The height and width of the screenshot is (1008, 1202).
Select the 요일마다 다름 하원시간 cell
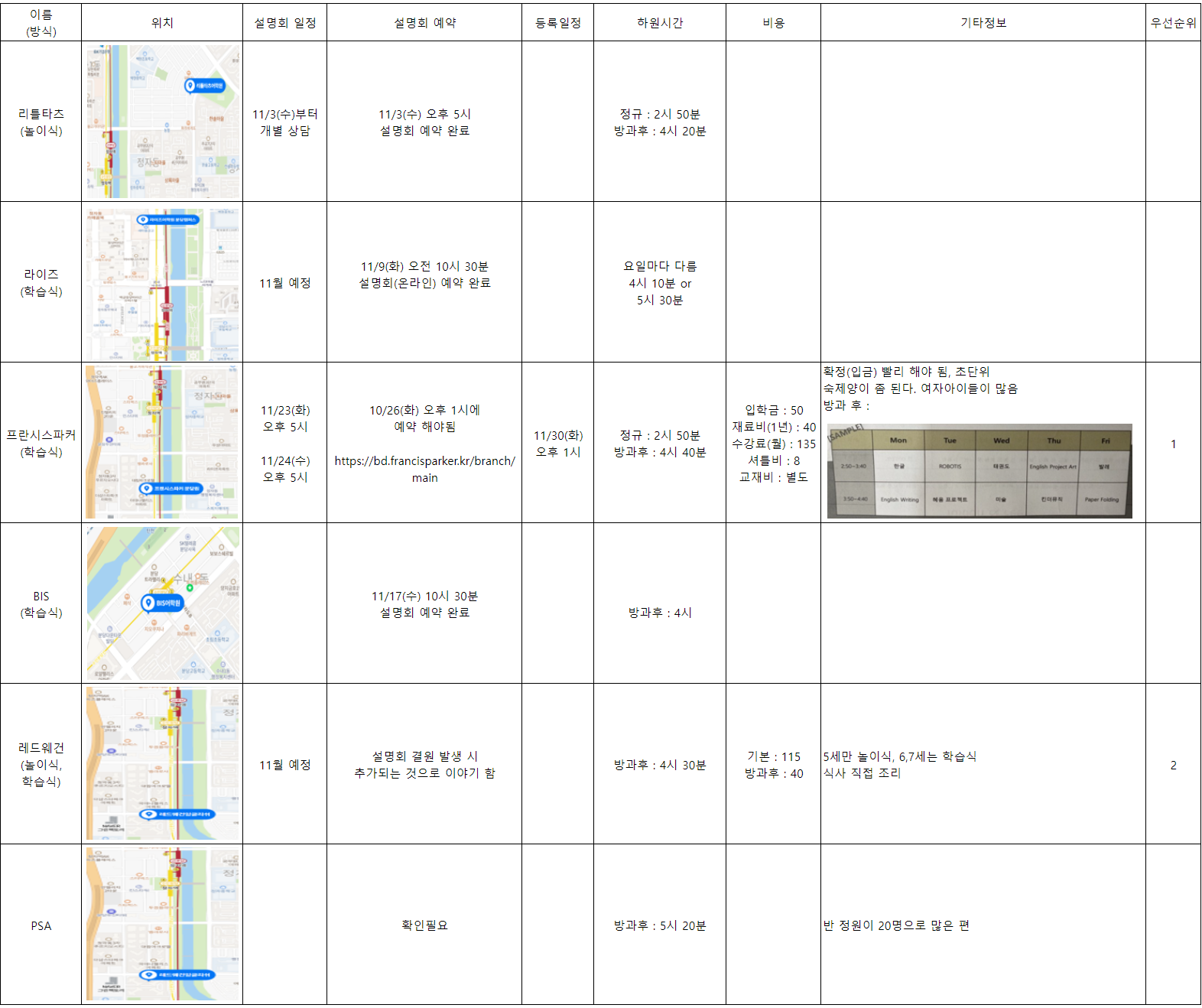tap(660, 282)
